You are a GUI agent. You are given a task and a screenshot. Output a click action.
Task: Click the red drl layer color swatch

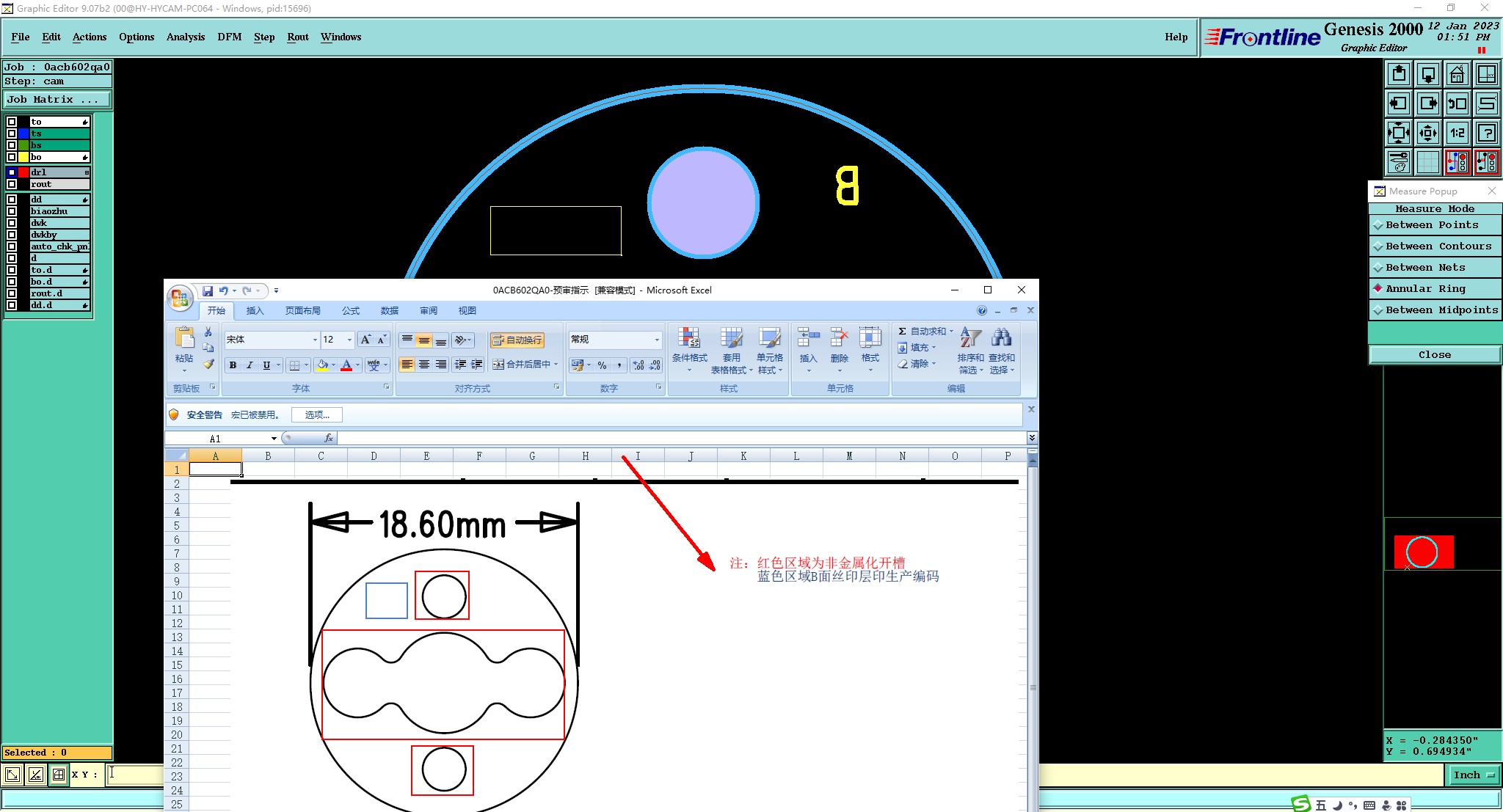click(x=23, y=172)
